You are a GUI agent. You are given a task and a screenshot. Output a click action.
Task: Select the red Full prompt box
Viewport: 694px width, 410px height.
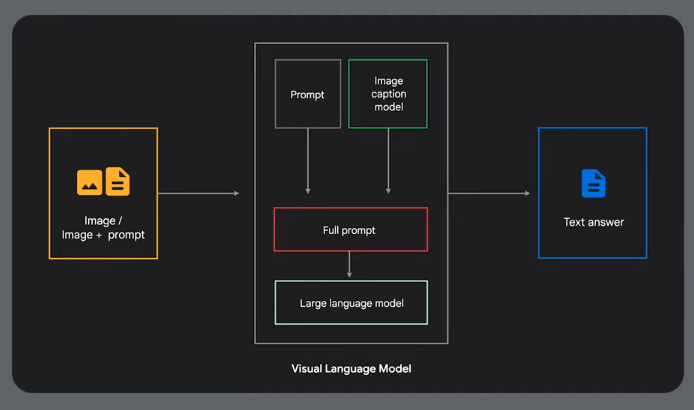350,230
